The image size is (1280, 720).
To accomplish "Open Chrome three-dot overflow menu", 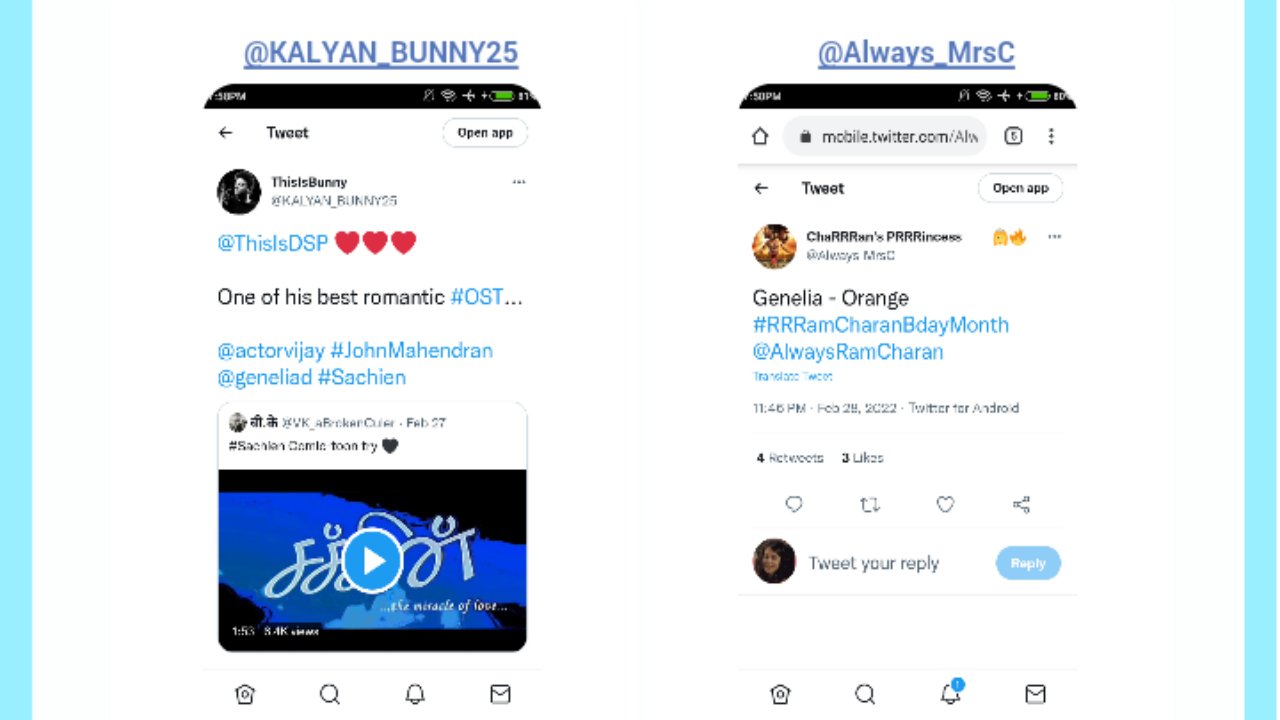I will click(x=1051, y=136).
